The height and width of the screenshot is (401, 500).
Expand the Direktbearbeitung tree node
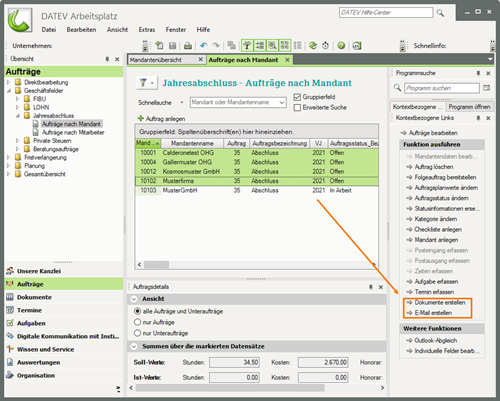click(9, 82)
